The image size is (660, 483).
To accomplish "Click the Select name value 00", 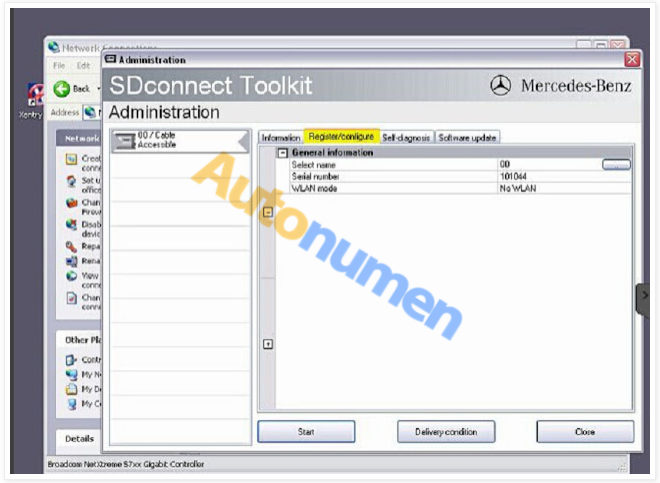I will point(505,164).
